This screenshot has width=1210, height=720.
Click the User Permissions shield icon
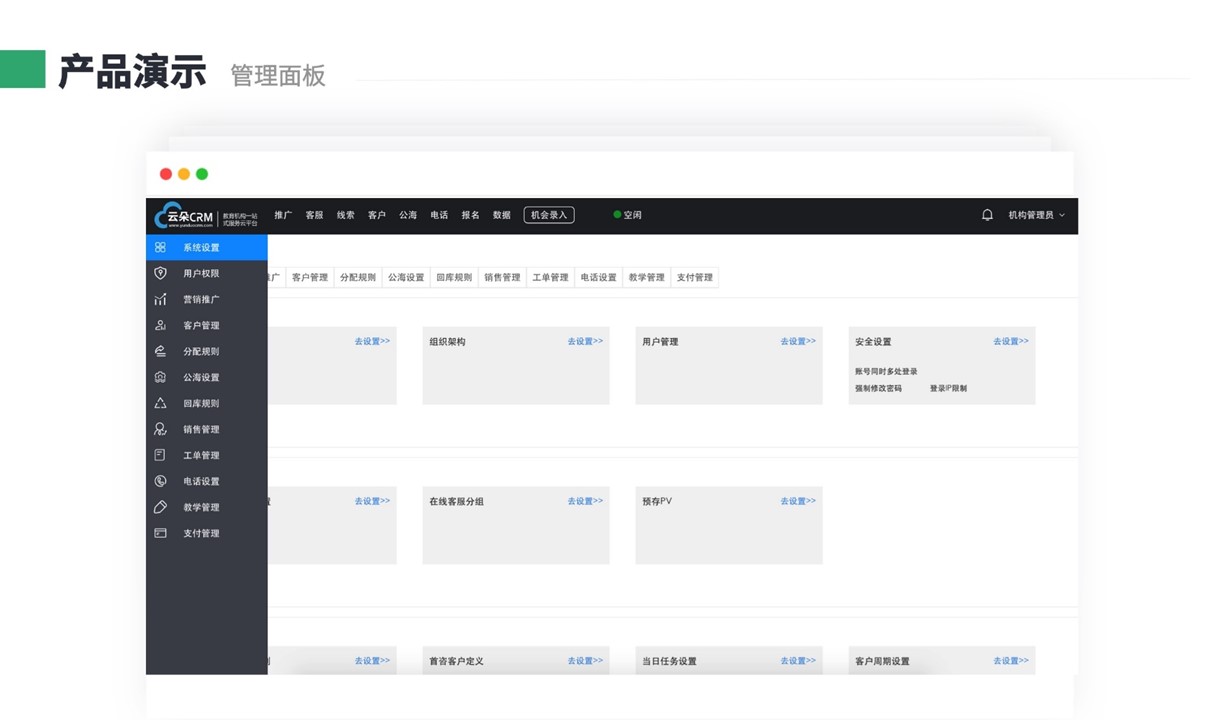[160, 273]
